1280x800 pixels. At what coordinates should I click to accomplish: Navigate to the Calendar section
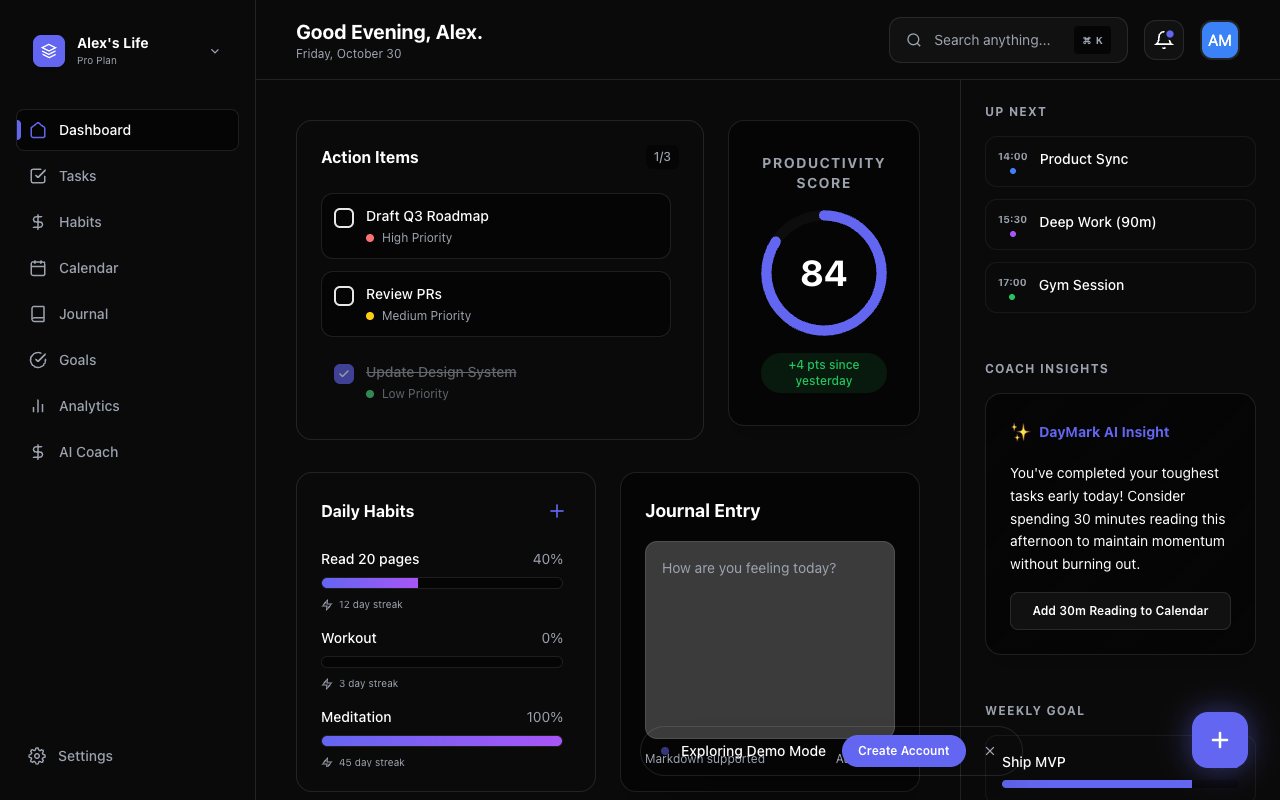point(128,268)
